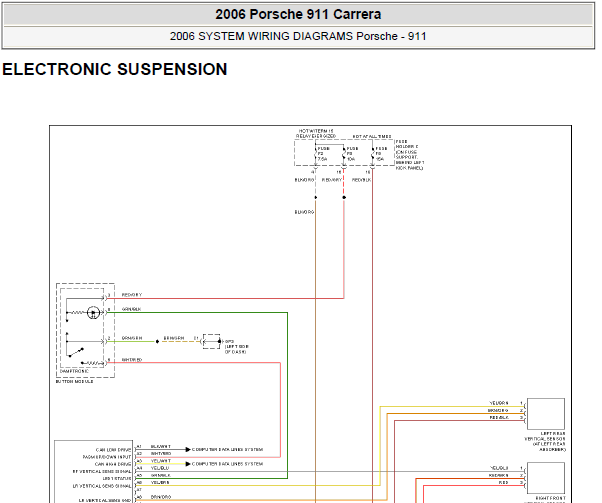Screen dimensions: 602x503
Task: Click the "BUTTON MODULE" label
Action: coord(74,381)
